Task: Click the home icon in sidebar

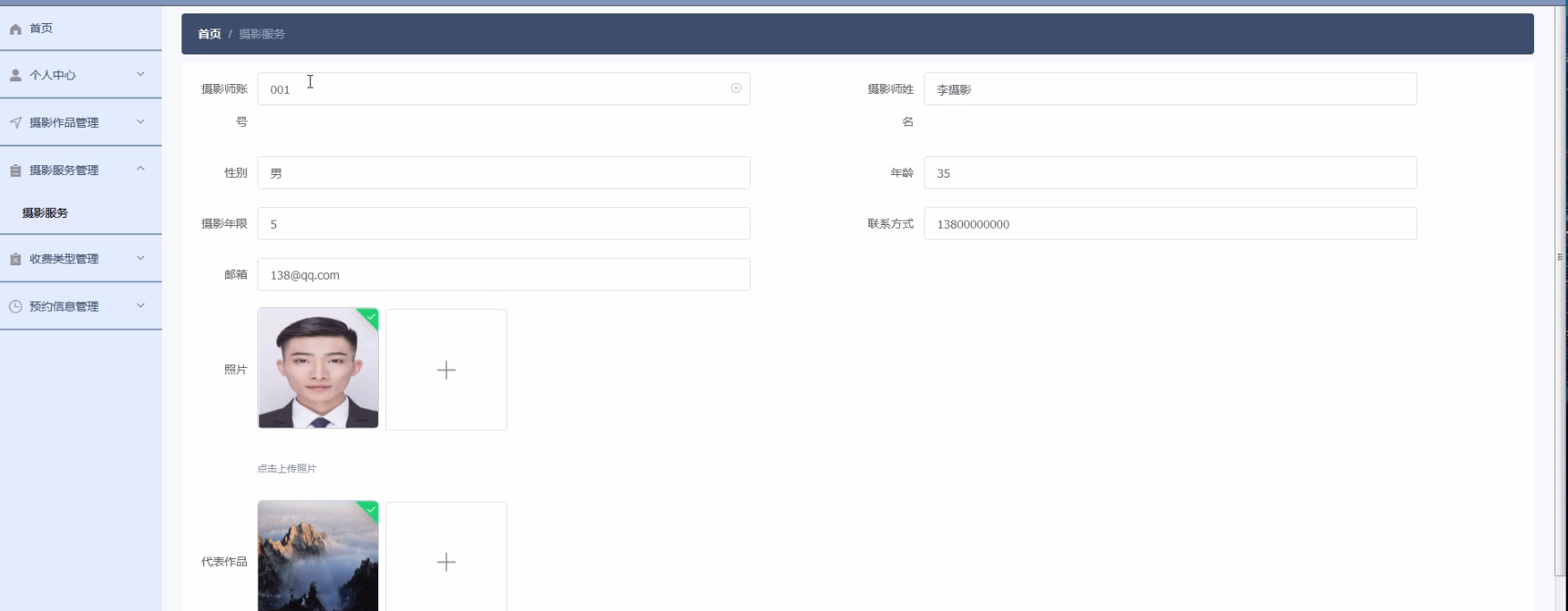Action: pyautogui.click(x=15, y=29)
